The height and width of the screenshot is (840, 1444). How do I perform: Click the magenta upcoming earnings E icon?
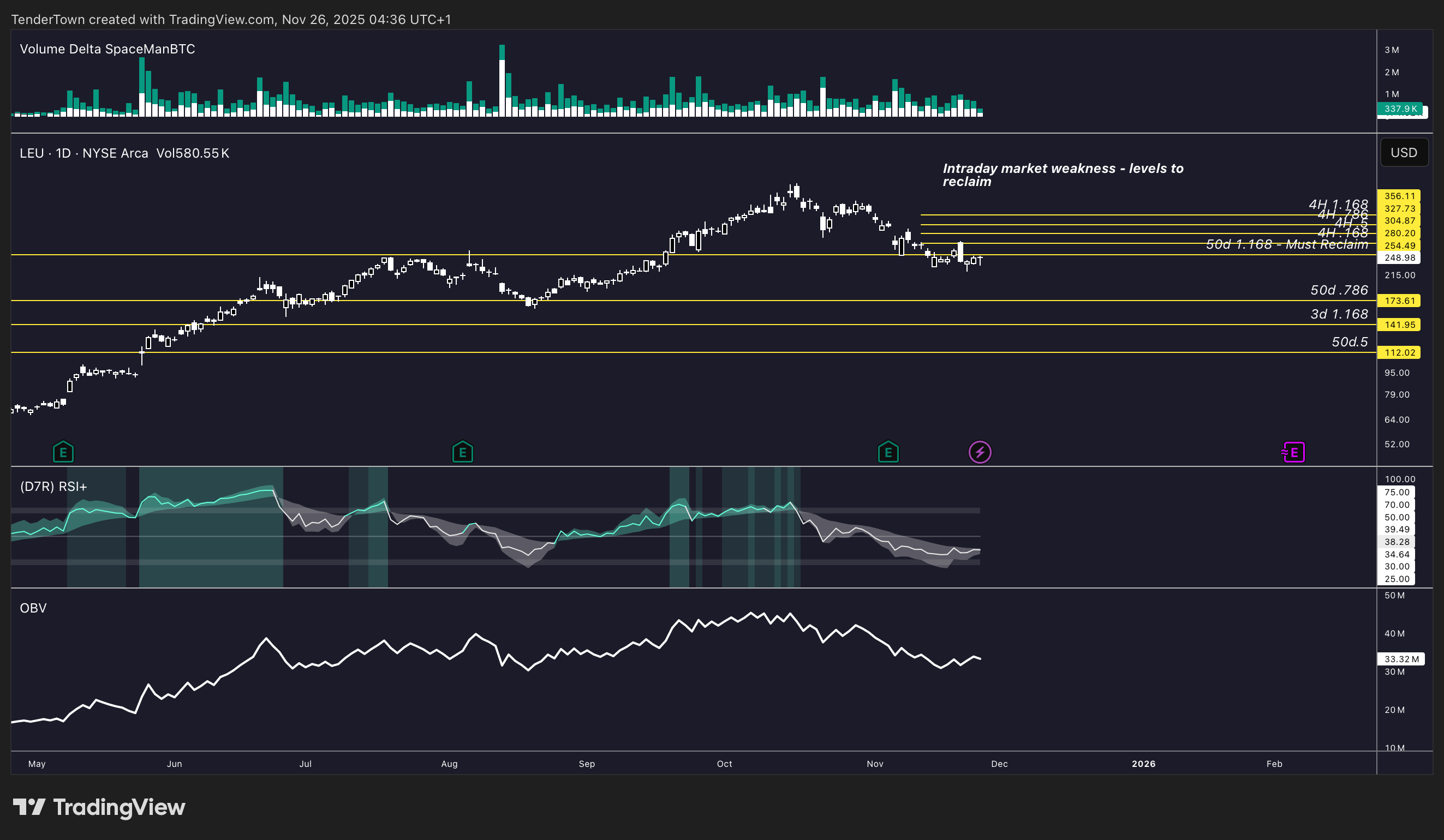pos(1293,452)
